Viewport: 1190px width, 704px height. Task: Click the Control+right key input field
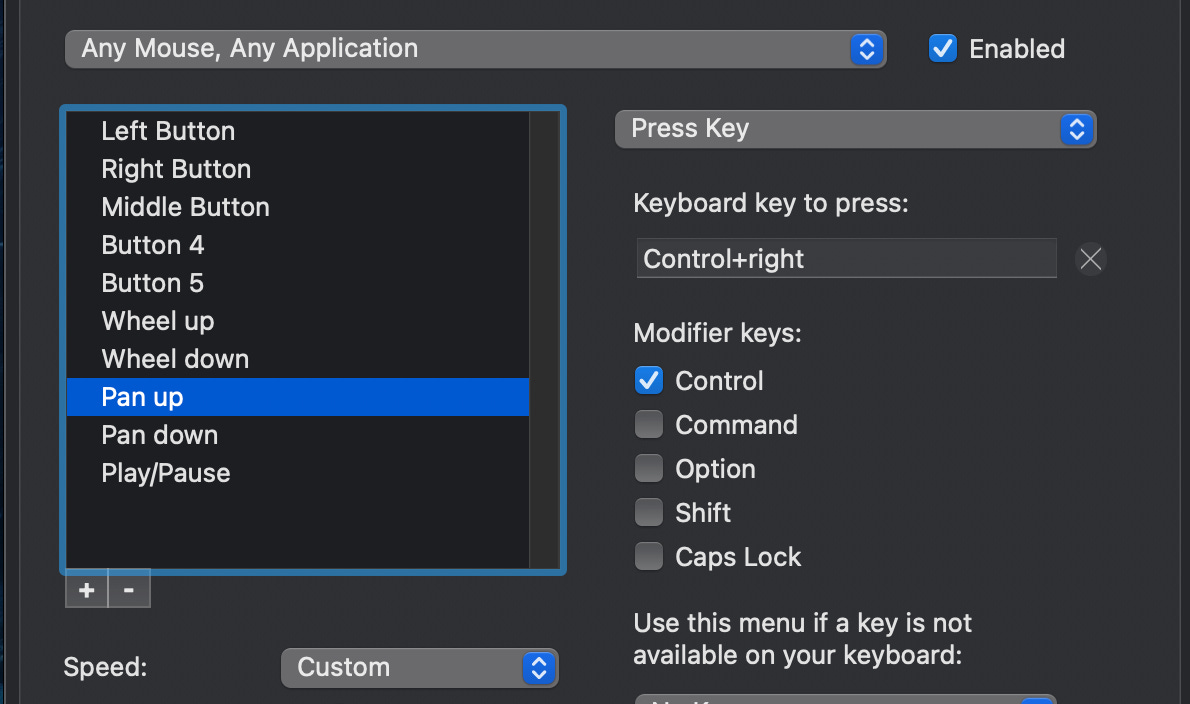[x=845, y=260]
